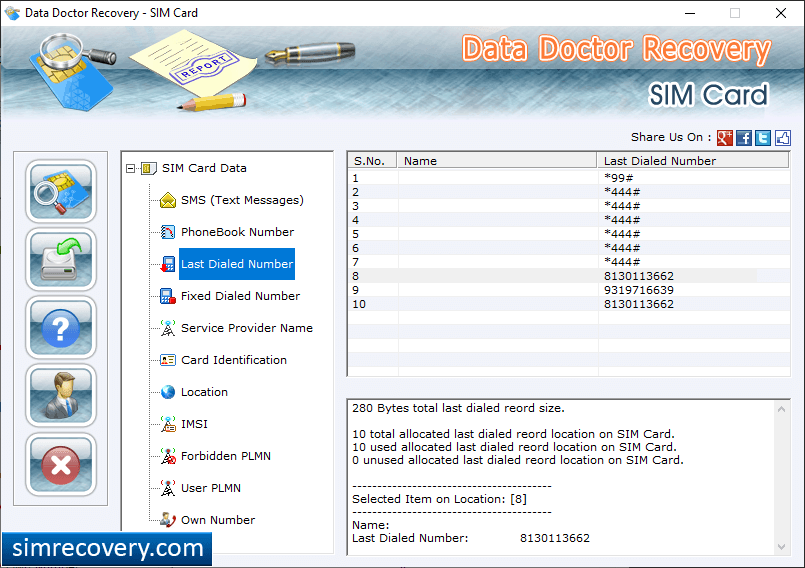Select row 7 in the dialed list
The width and height of the screenshot is (805, 568).
(x=569, y=262)
